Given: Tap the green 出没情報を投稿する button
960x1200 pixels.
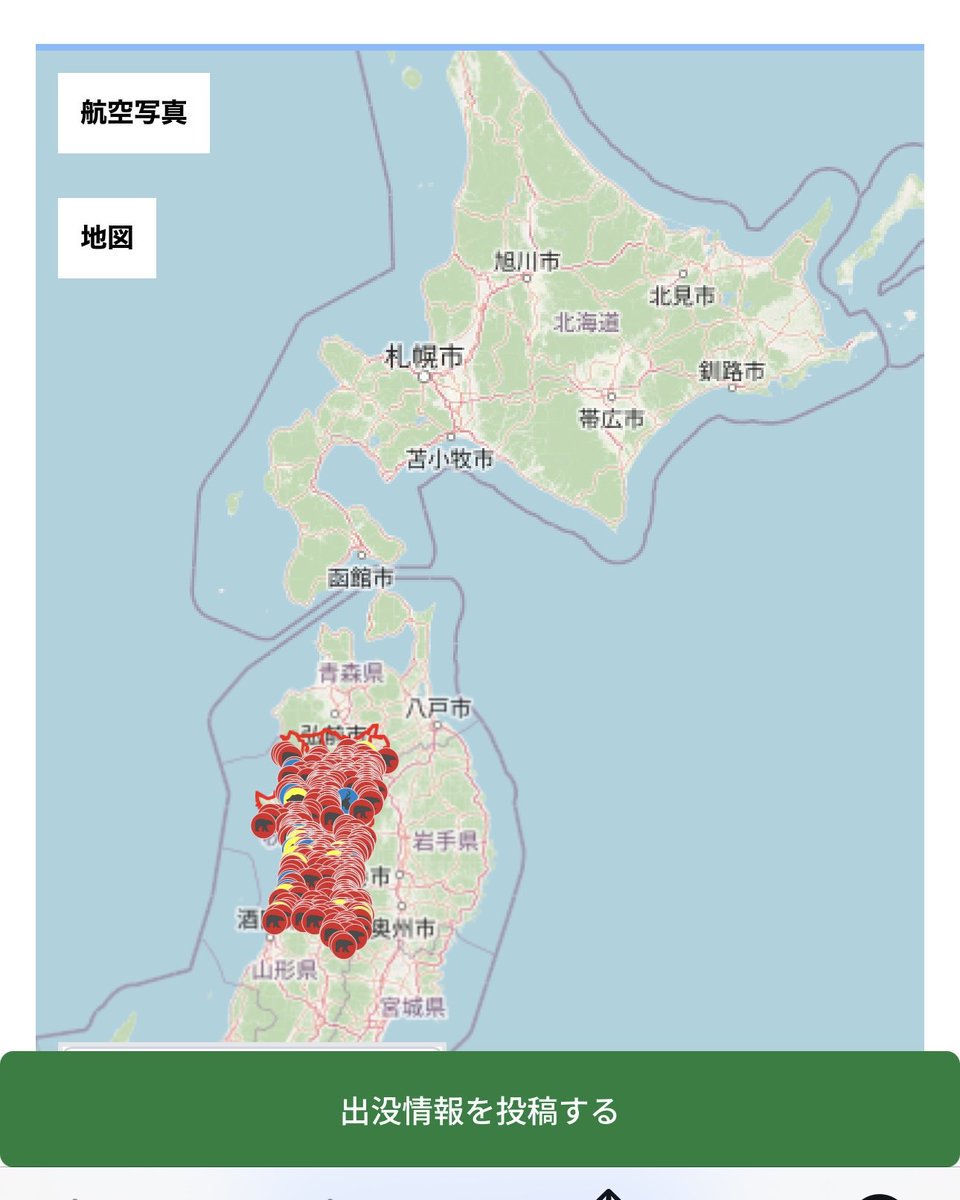Looking at the screenshot, I should point(480,1109).
